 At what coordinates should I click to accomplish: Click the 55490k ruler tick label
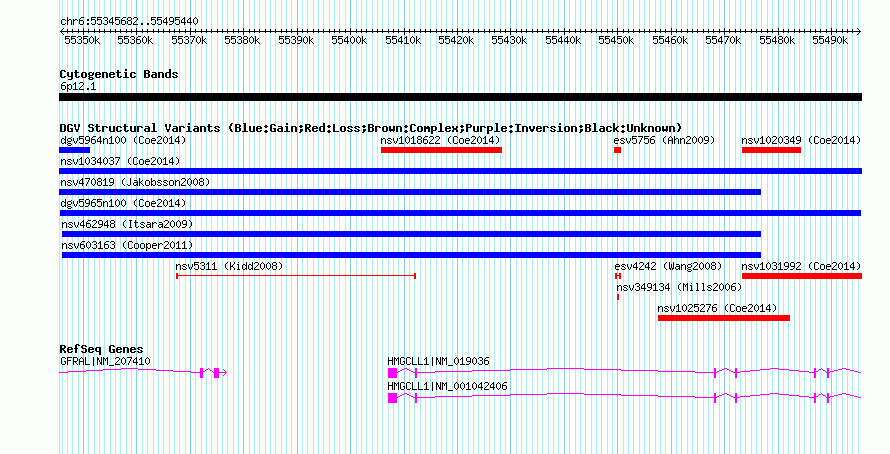pos(830,40)
